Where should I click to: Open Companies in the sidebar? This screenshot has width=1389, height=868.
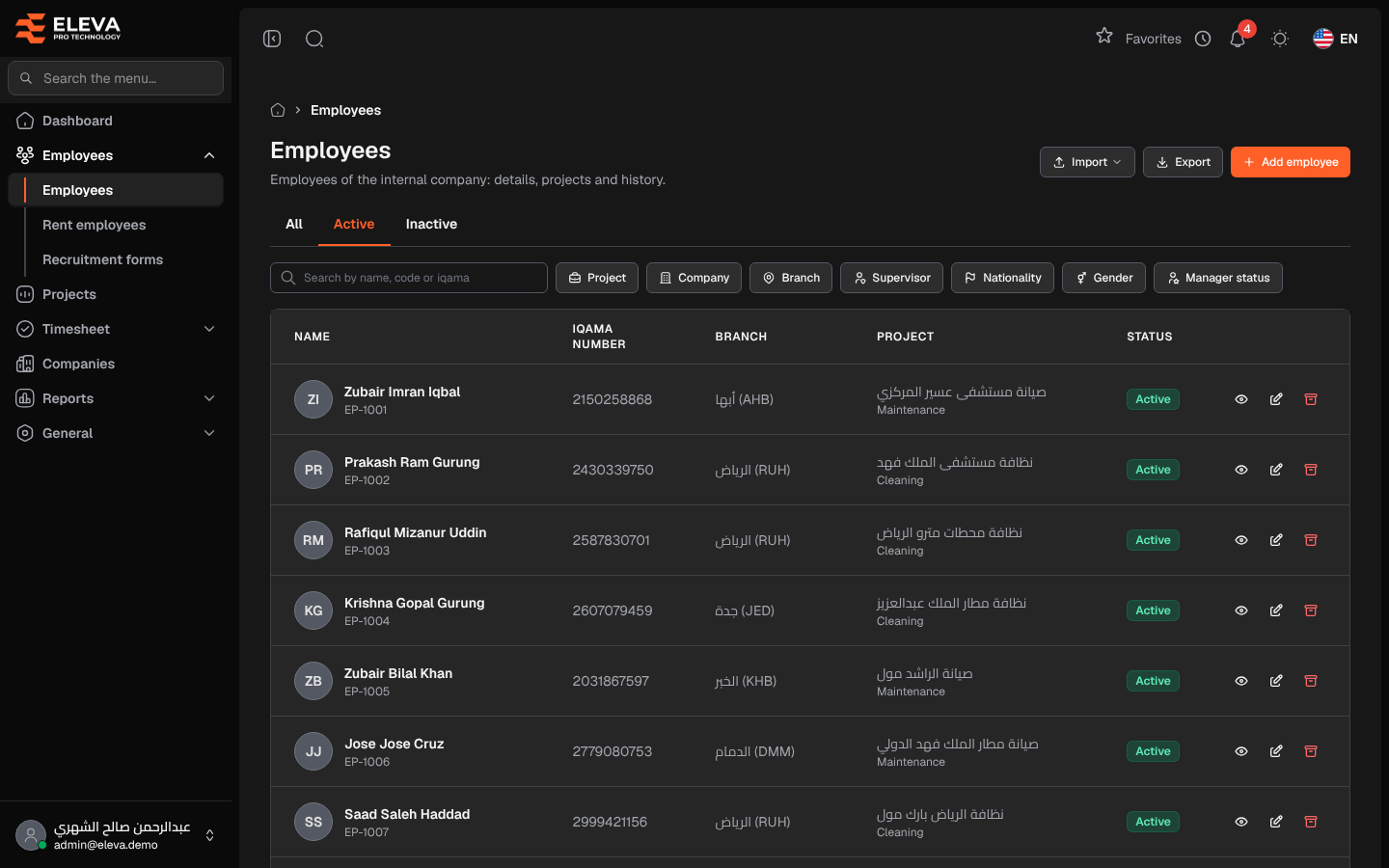[x=116, y=364]
